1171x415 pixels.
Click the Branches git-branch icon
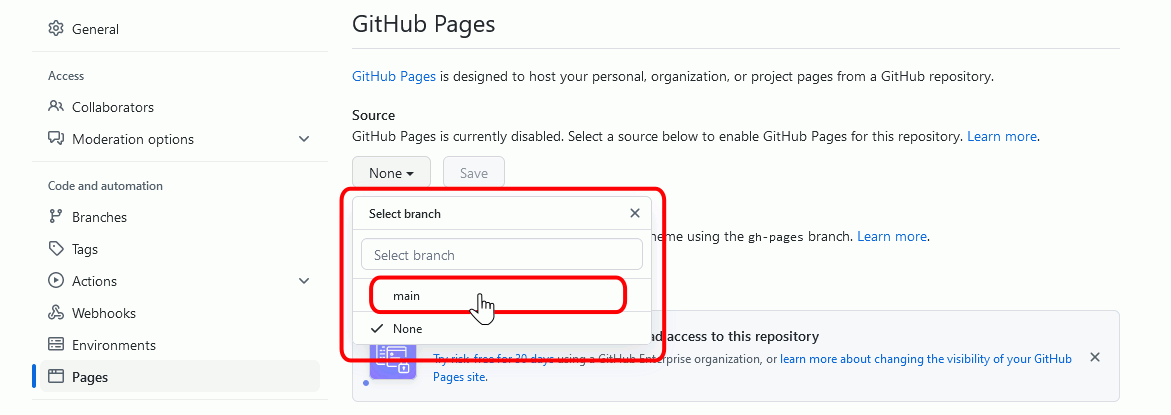click(55, 216)
